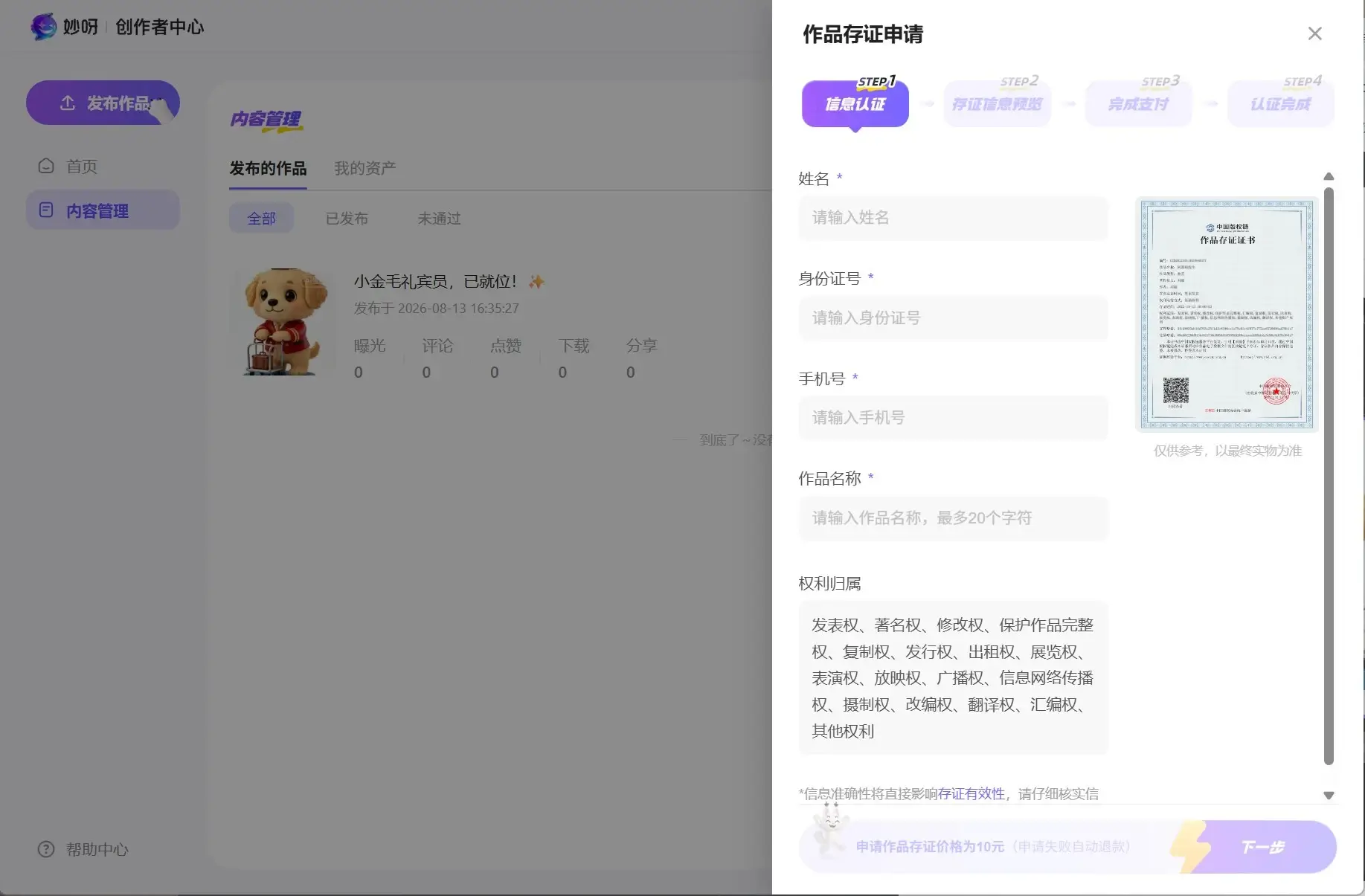Click the 权利归属 text area

953,678
